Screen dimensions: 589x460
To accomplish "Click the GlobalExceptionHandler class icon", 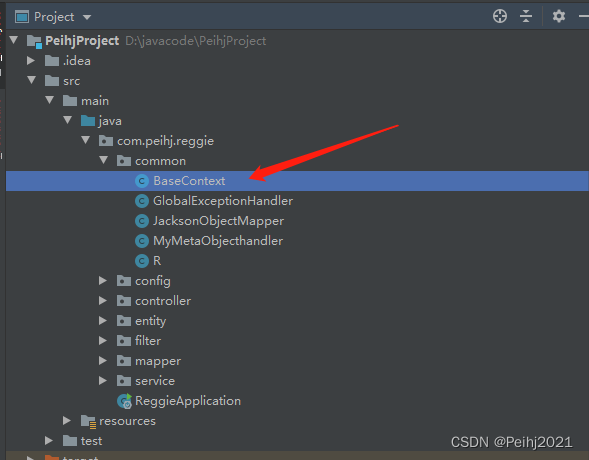I will 142,201.
